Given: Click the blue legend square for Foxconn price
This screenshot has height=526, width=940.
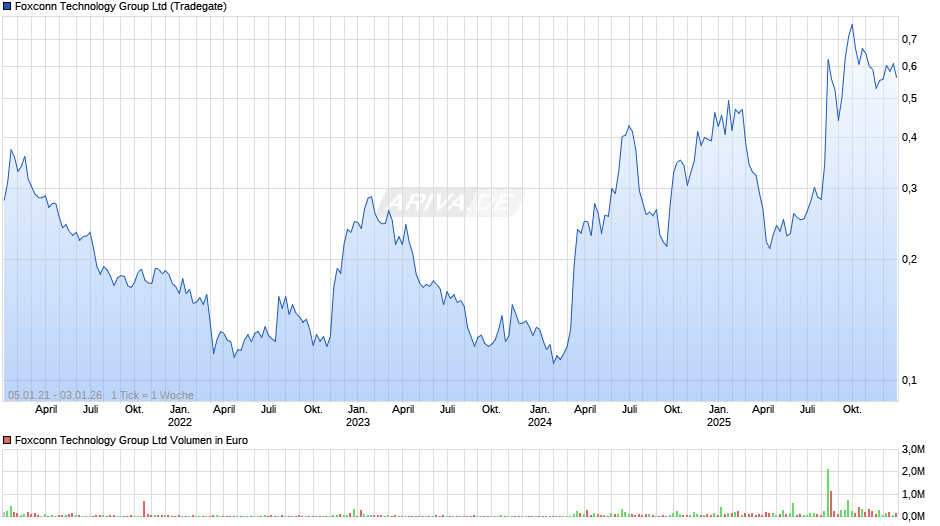Looking at the screenshot, I should (x=7, y=7).
